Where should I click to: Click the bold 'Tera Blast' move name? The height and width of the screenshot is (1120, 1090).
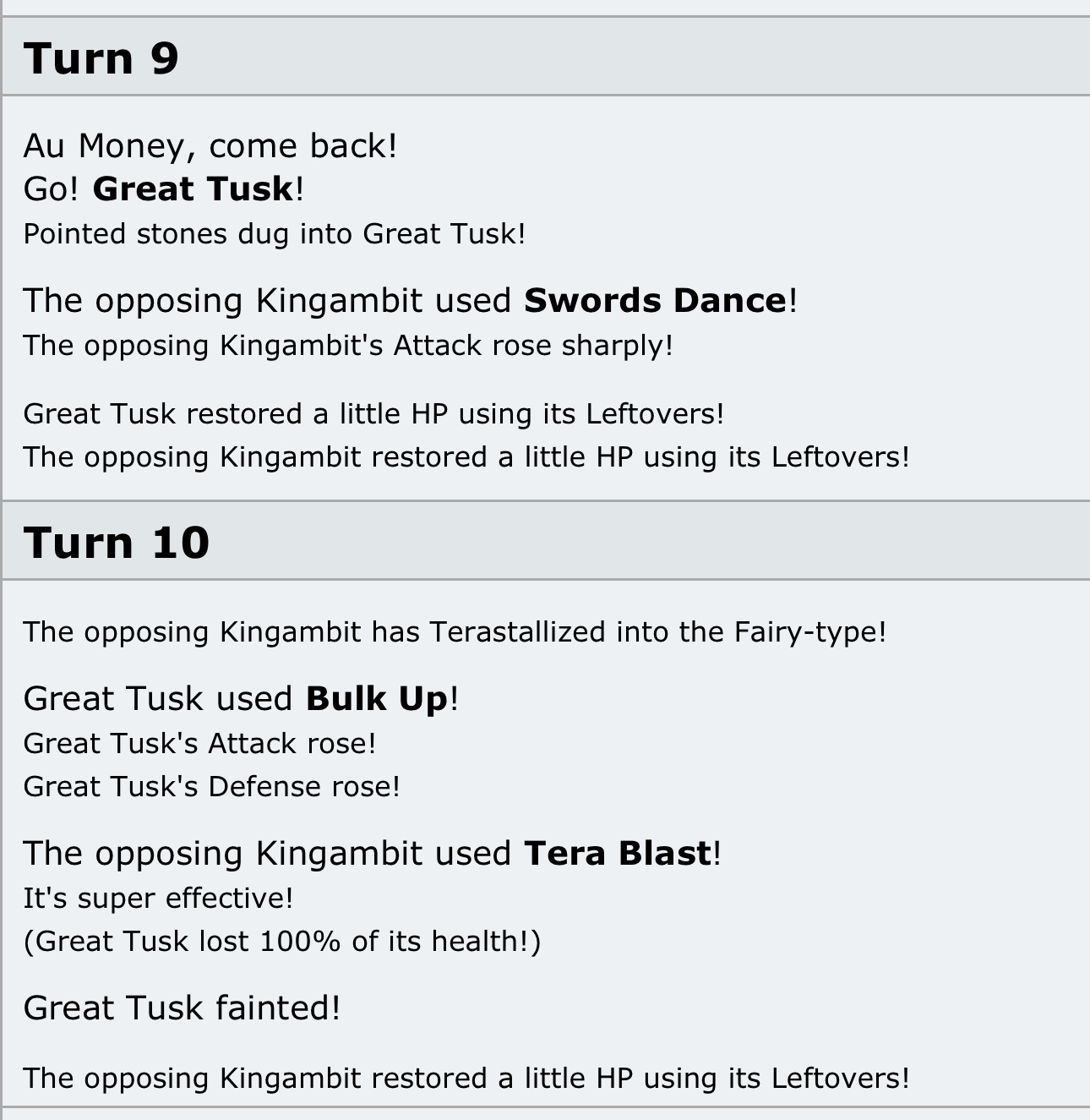coord(617,854)
